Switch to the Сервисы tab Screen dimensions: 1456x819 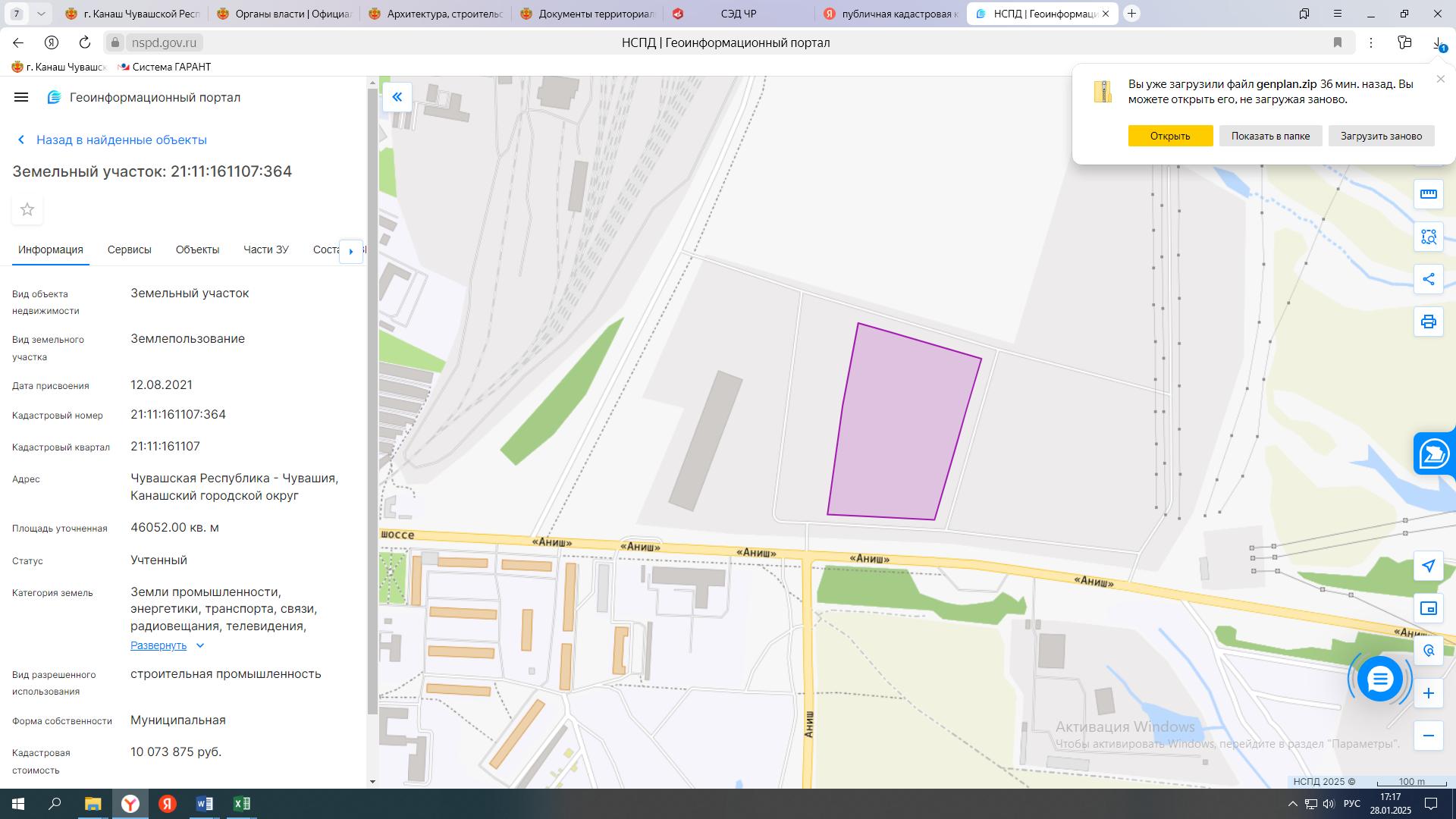coord(129,249)
